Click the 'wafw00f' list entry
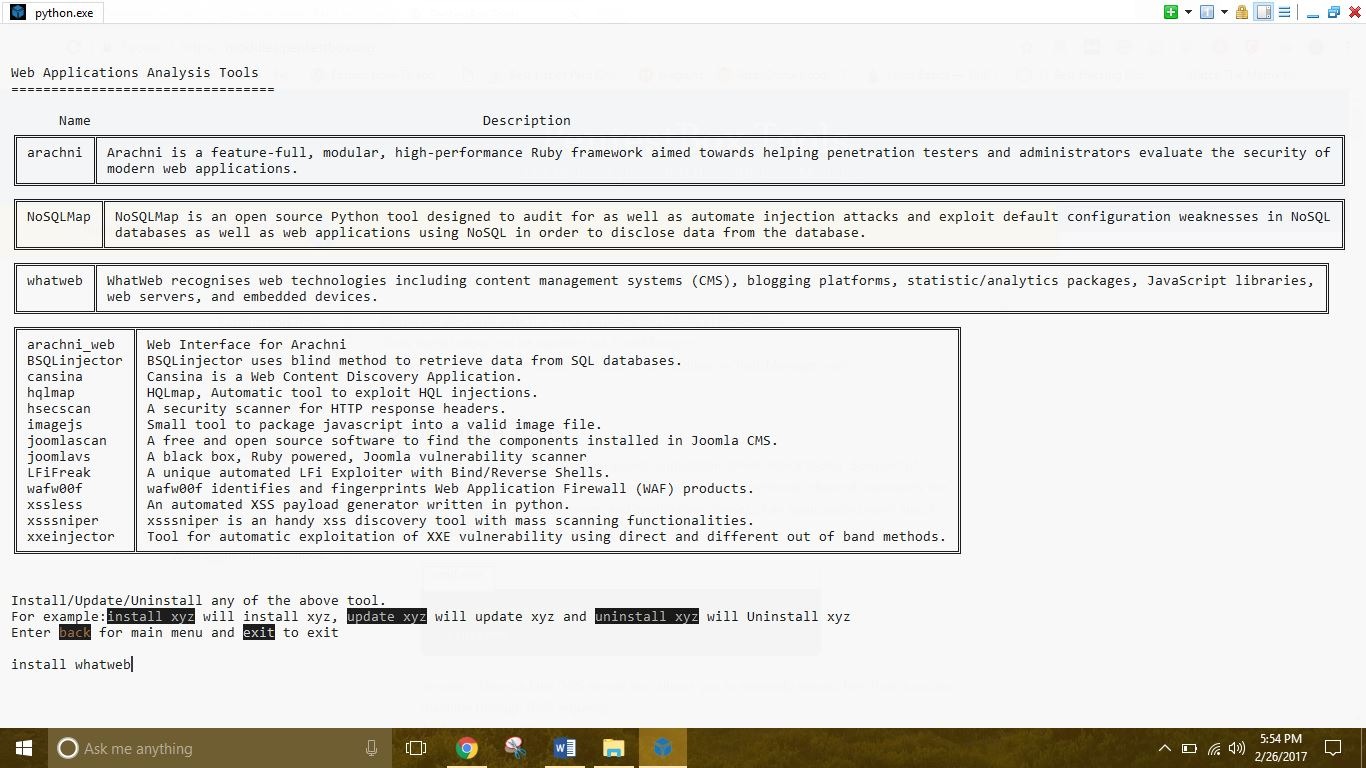The width and height of the screenshot is (1366, 768). pos(55,488)
